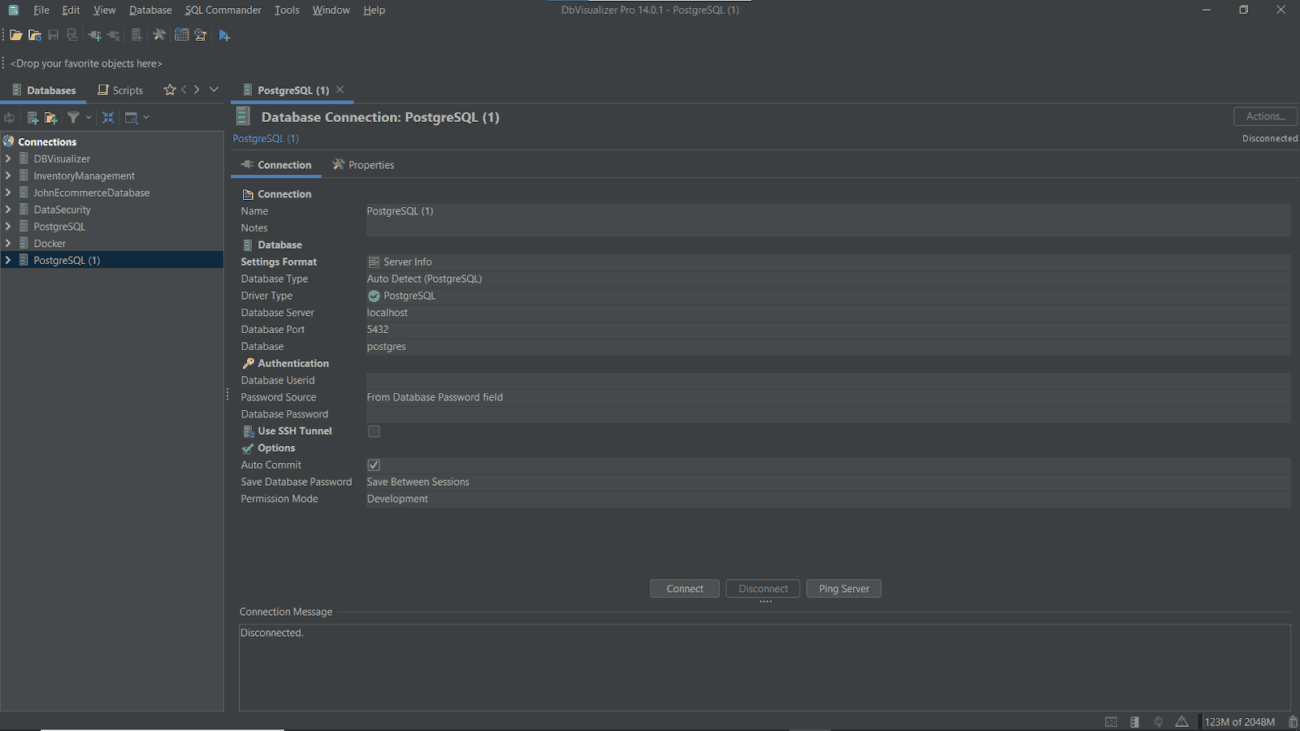Select the filter icon in the Databases panel

tap(74, 117)
